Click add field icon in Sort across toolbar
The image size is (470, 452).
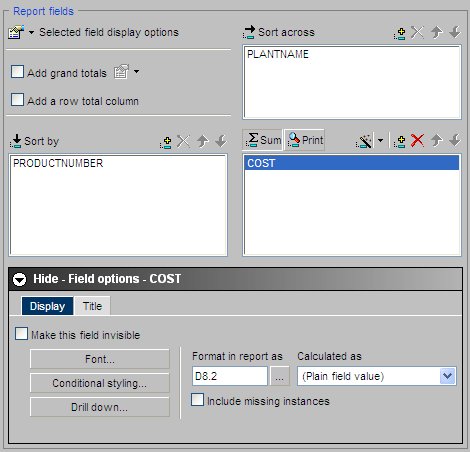click(399, 33)
